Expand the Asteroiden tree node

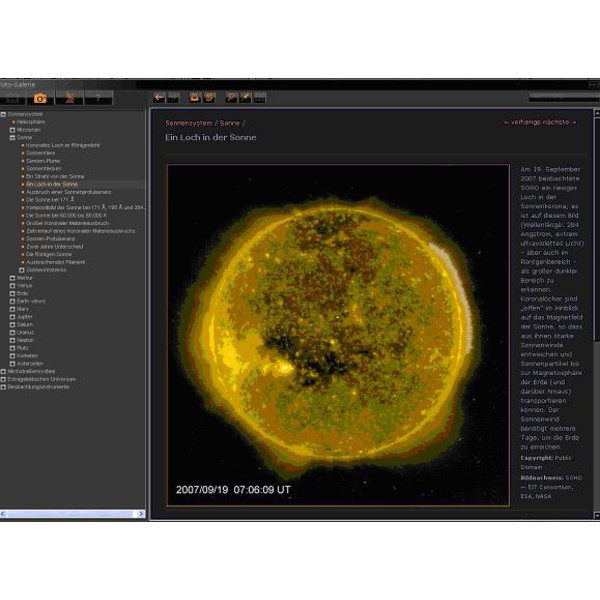click(12, 364)
